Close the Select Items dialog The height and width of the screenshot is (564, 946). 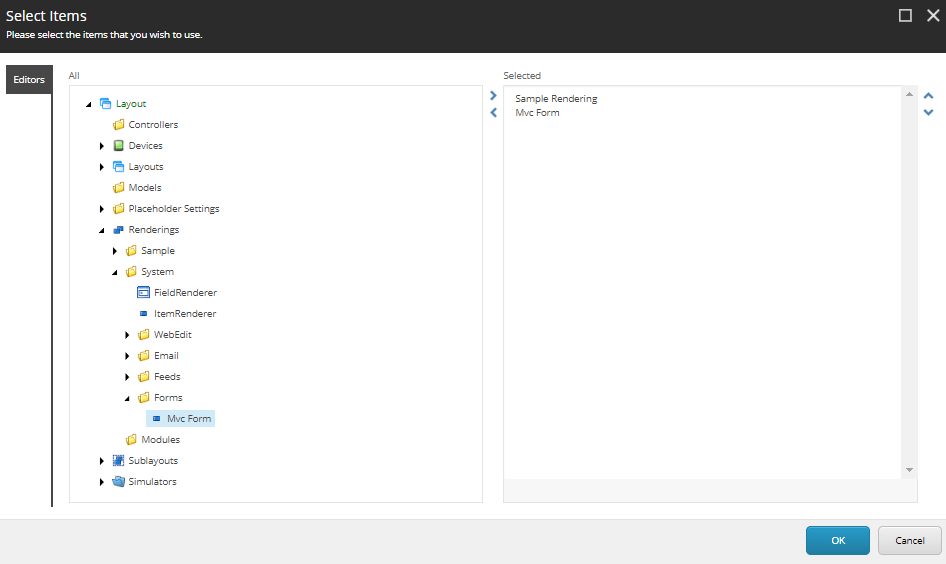(933, 16)
